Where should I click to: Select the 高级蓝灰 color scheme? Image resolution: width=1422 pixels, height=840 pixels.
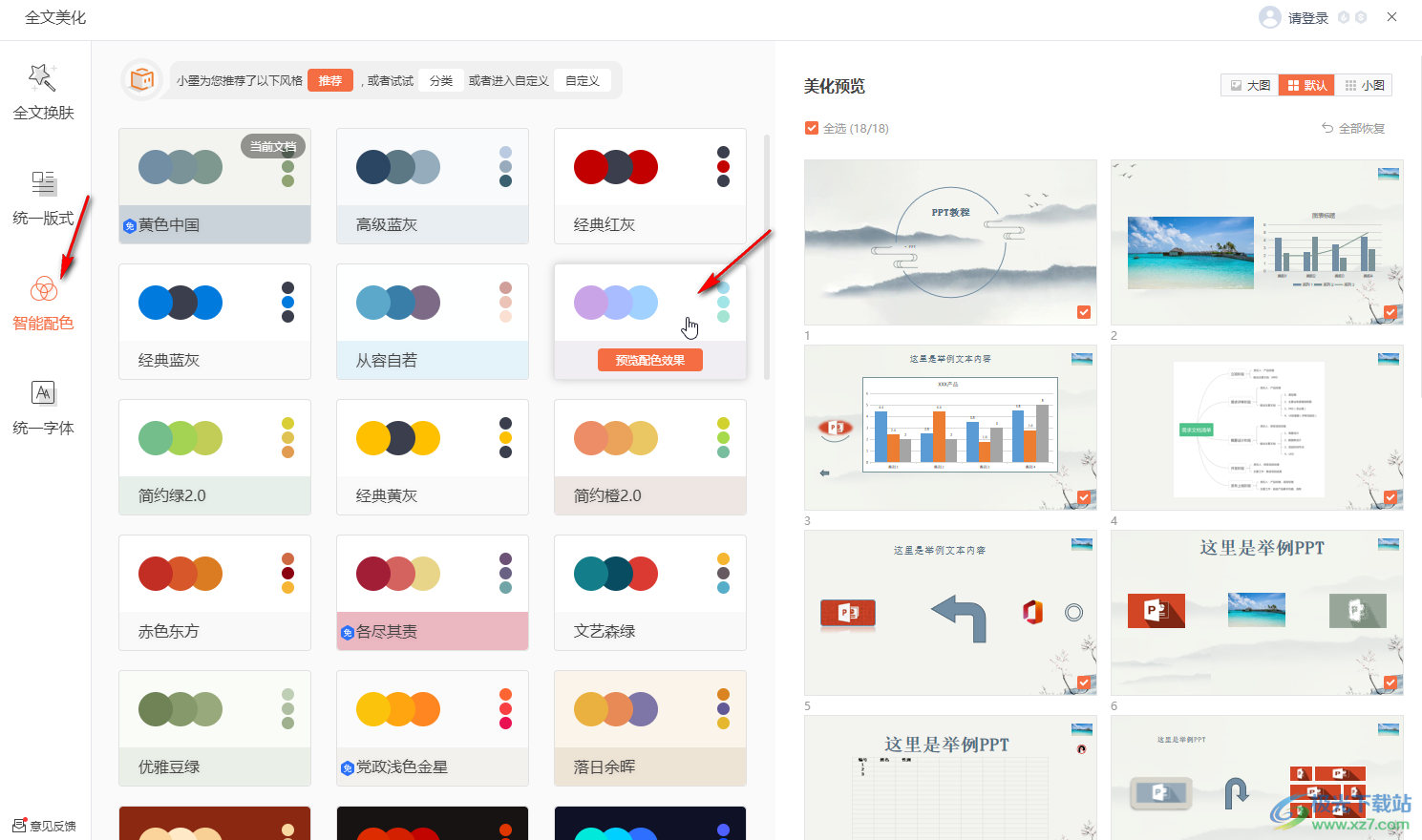click(x=433, y=186)
